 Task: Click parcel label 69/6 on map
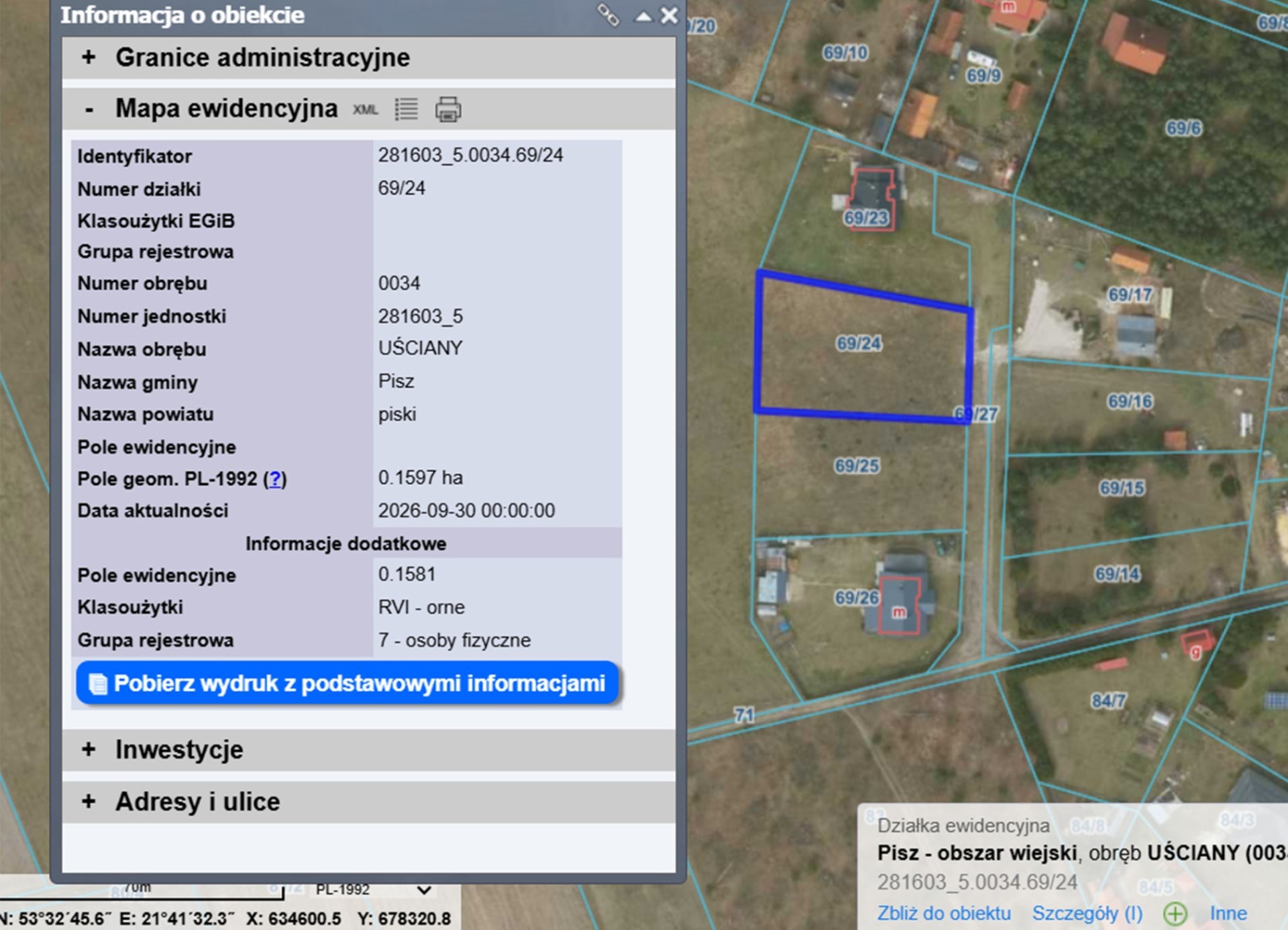pyautogui.click(x=1183, y=128)
